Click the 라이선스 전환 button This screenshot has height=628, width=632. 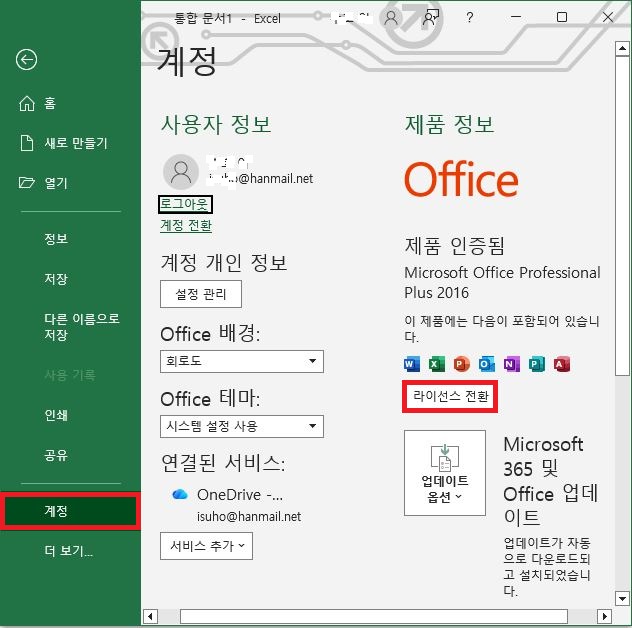[450, 397]
